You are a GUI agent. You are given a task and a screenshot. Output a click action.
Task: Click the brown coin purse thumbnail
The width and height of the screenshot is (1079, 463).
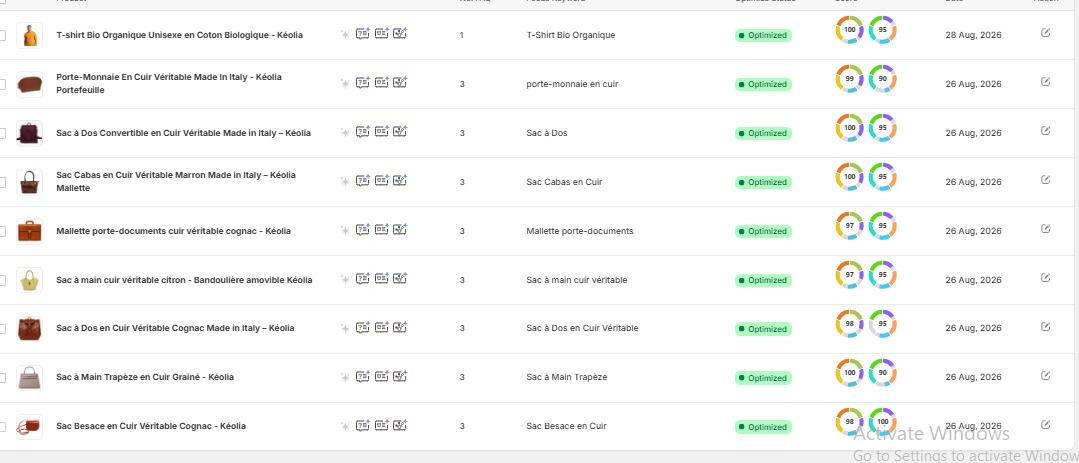(30, 84)
